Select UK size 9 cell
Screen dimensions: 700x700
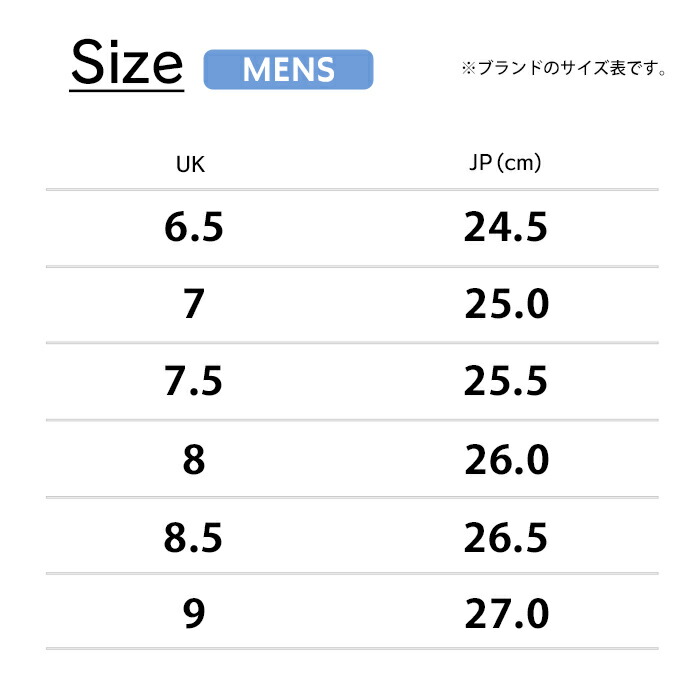coord(194,613)
